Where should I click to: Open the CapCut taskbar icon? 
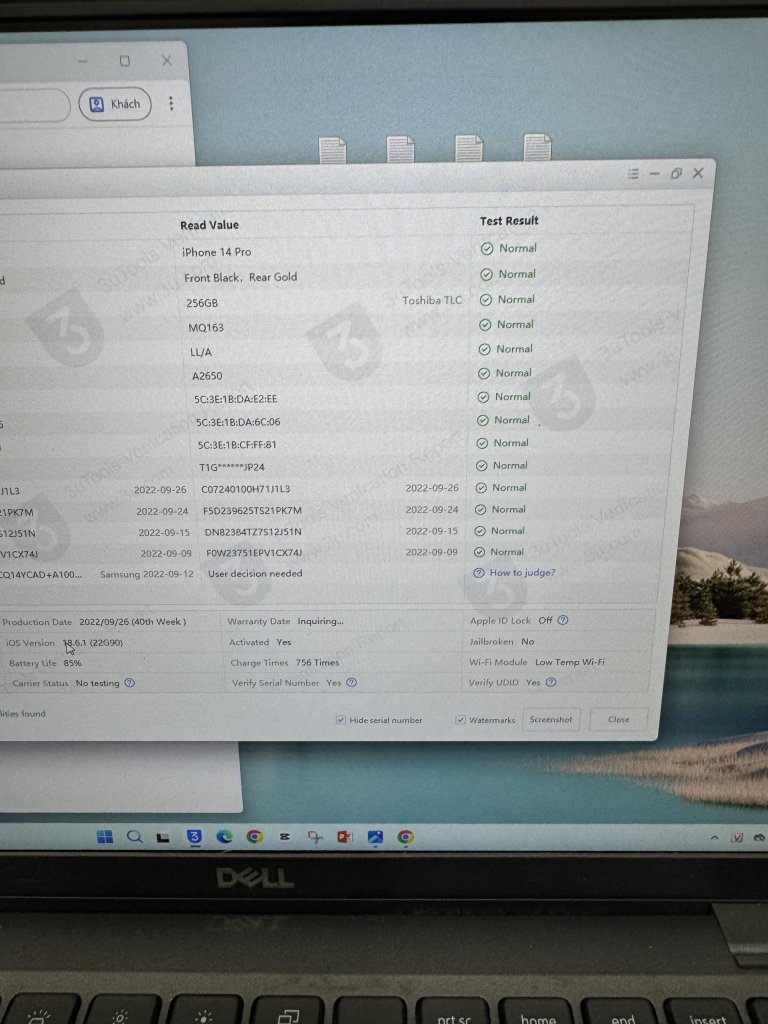(x=284, y=837)
